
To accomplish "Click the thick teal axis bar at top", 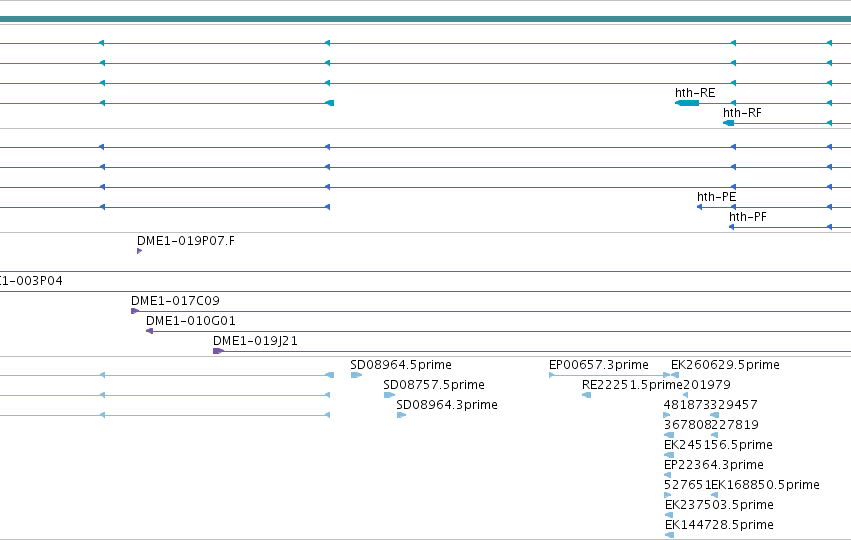I will tap(426, 20).
